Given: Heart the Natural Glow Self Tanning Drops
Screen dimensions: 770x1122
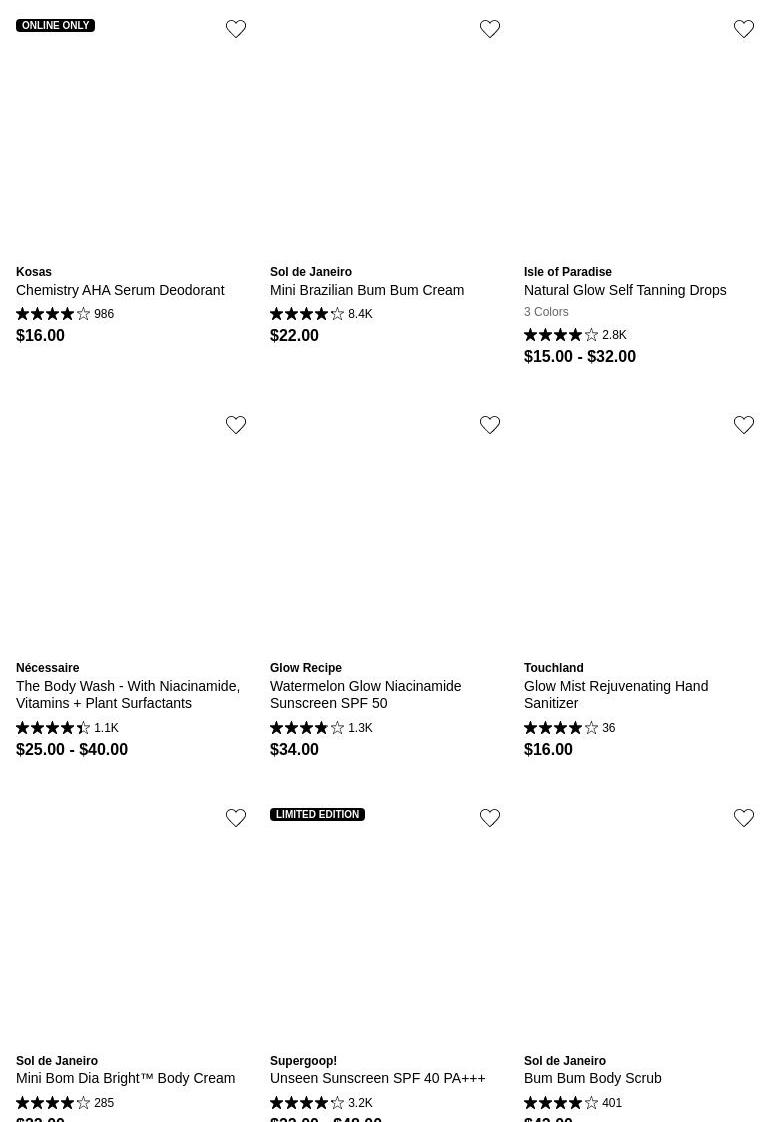Looking at the screenshot, I should click(744, 29).
